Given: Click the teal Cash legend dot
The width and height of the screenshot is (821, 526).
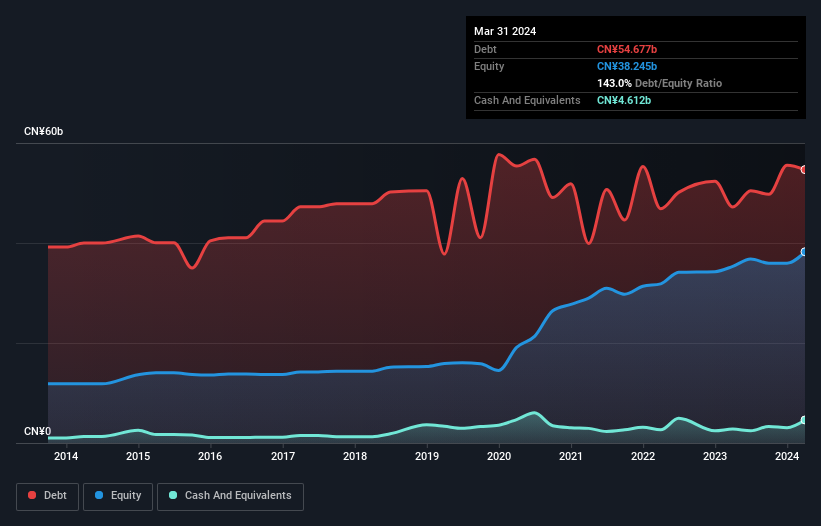Looking at the screenshot, I should point(173,495).
